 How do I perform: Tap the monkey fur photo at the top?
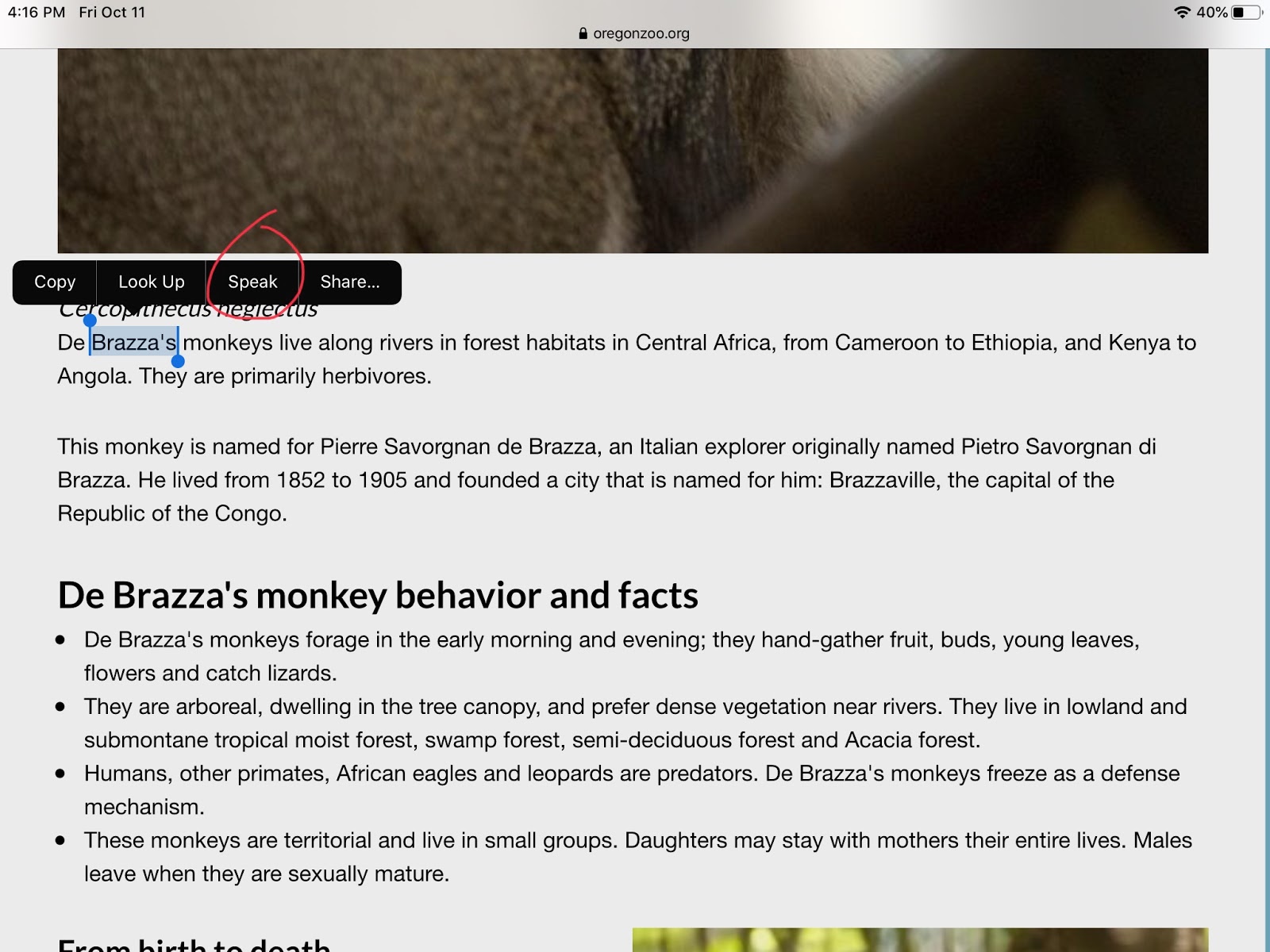pyautogui.click(x=633, y=151)
